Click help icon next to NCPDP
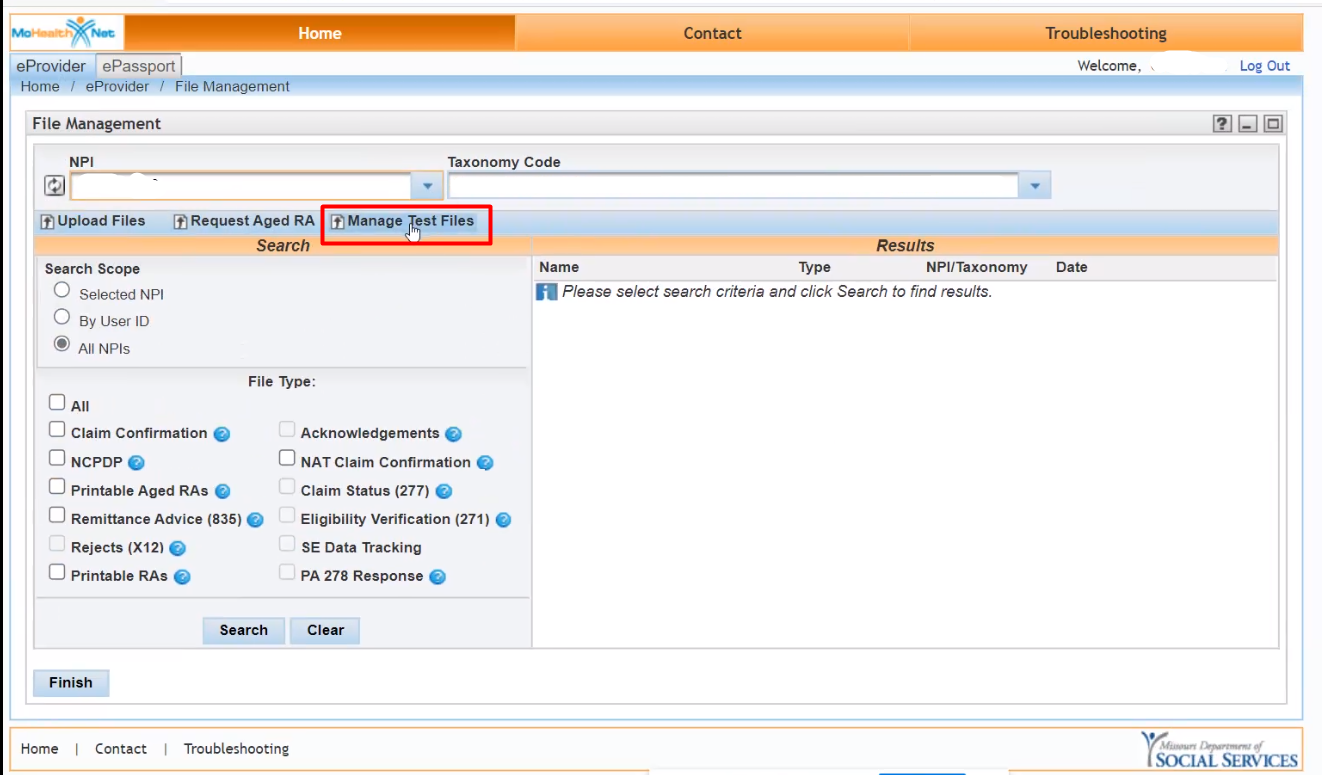1322x775 pixels. [136, 463]
